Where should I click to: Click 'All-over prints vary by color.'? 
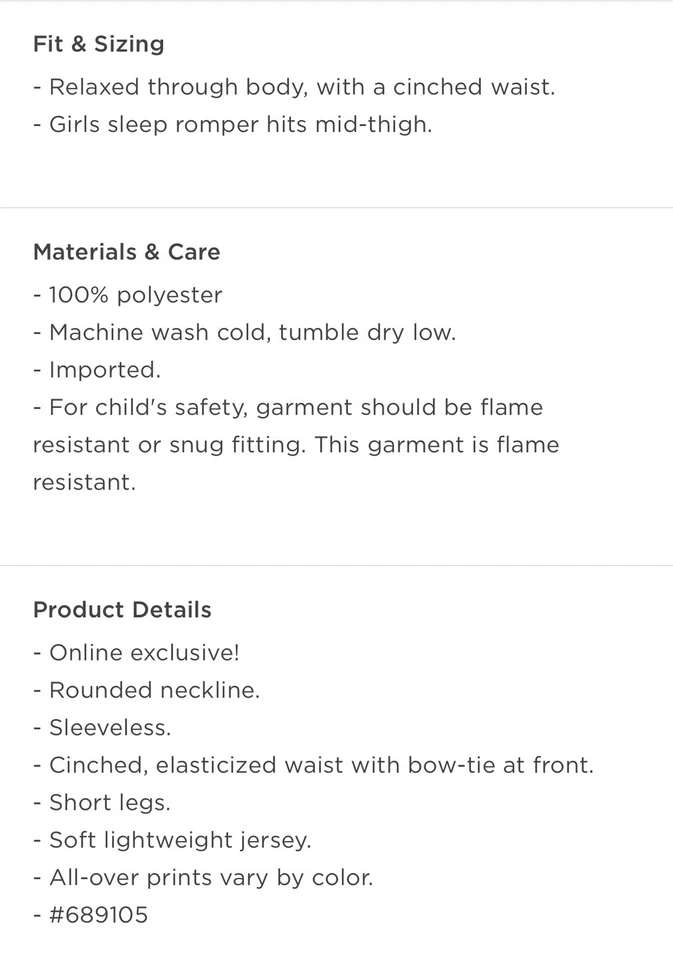point(203,878)
